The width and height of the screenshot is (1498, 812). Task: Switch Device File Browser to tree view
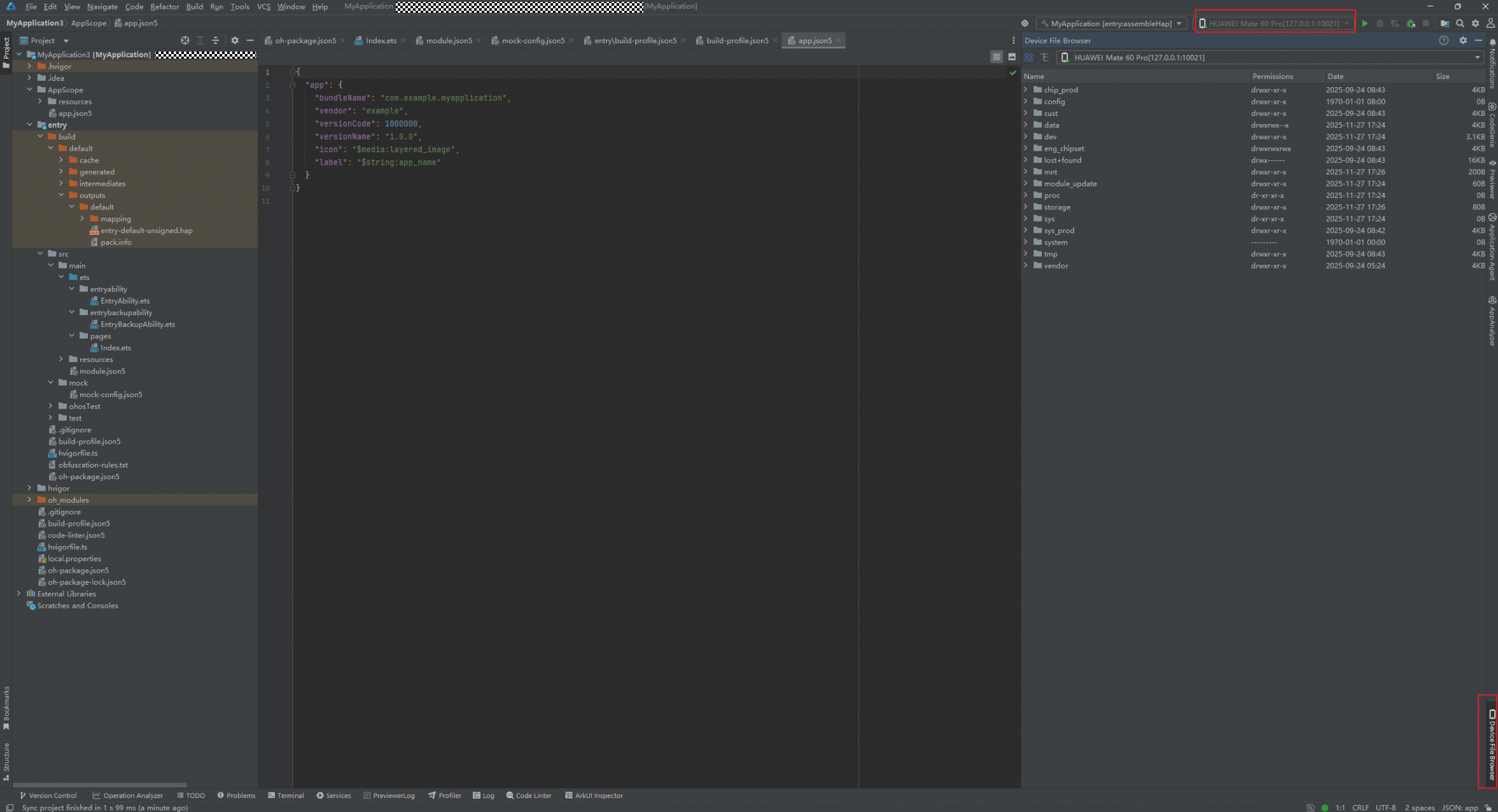[x=1044, y=57]
